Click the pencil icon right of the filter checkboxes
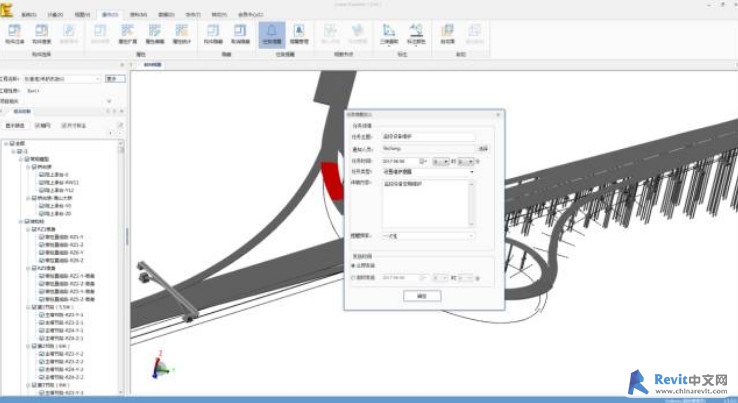The height and width of the screenshot is (403, 738). (120, 125)
